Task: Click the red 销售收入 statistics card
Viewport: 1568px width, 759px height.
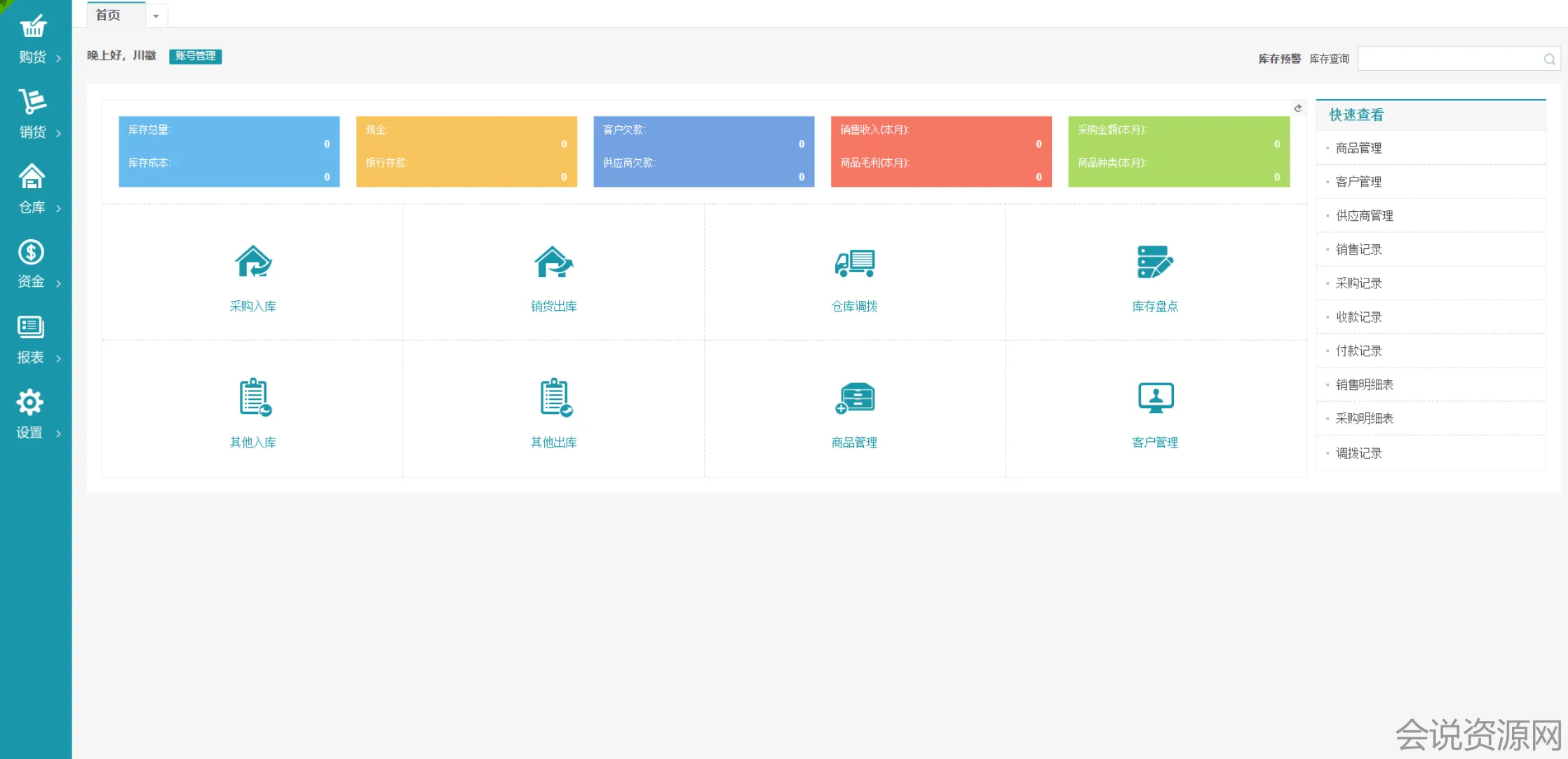Action: click(x=940, y=152)
